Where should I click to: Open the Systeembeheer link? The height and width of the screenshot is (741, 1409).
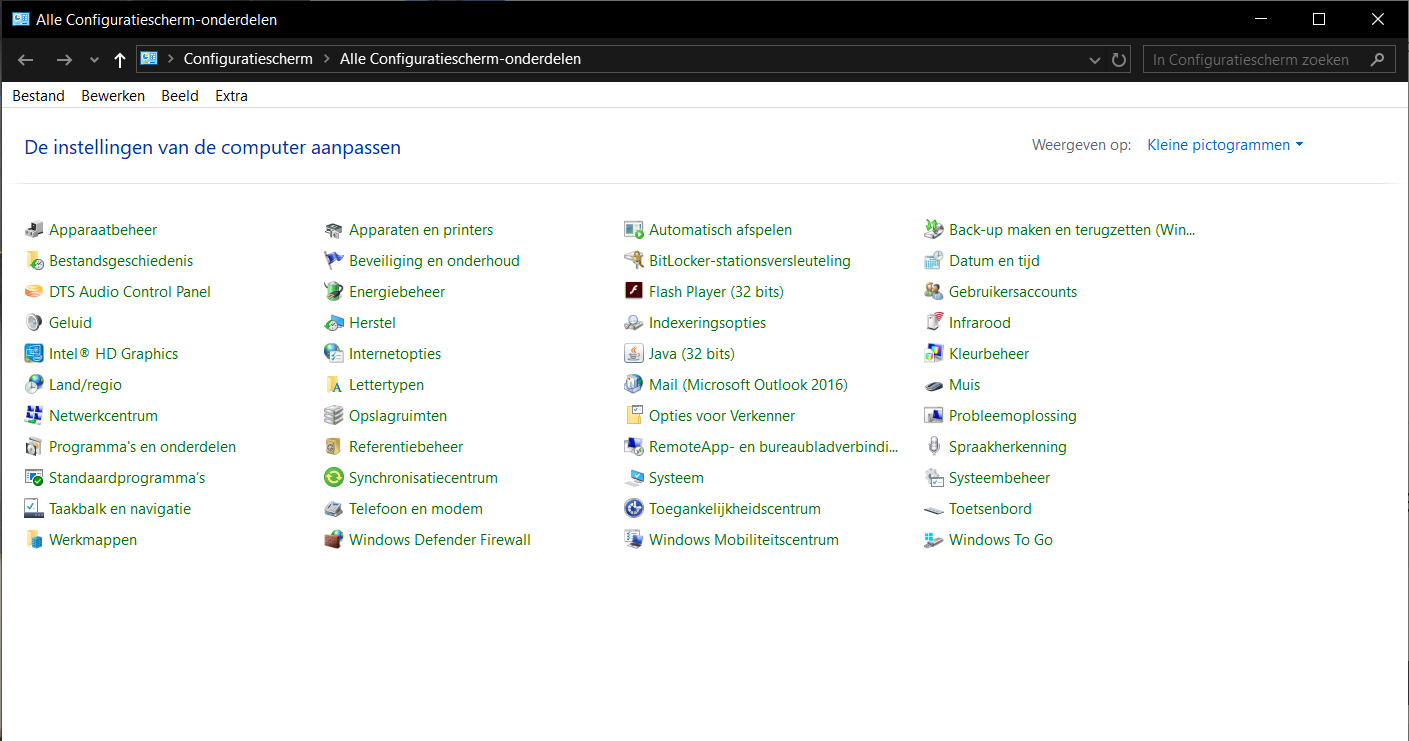coord(1000,478)
